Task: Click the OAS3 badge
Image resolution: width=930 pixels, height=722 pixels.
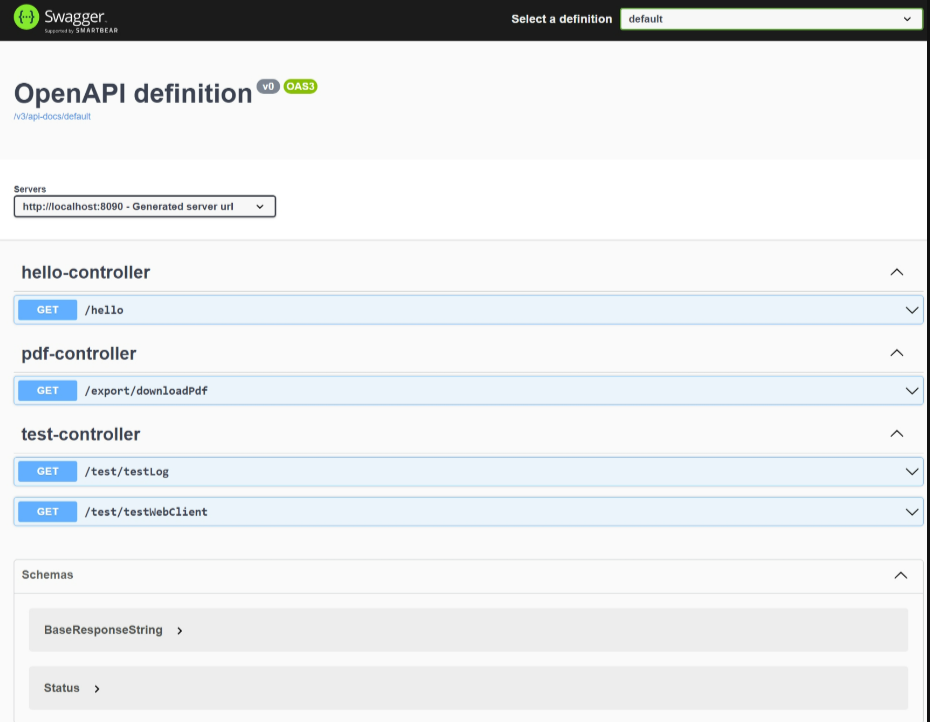Action: tap(300, 87)
